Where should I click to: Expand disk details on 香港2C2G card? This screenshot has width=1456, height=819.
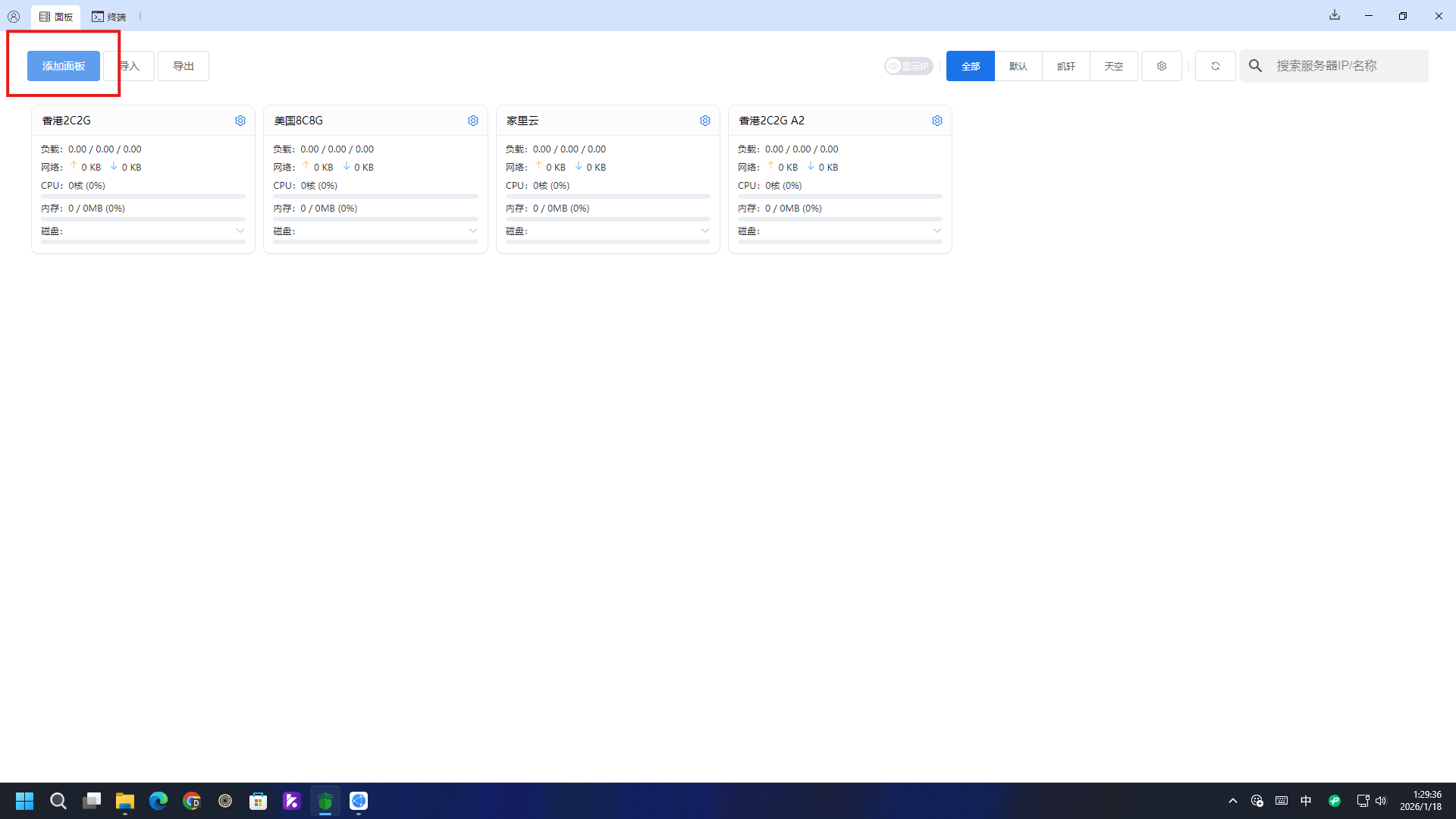pos(240,231)
